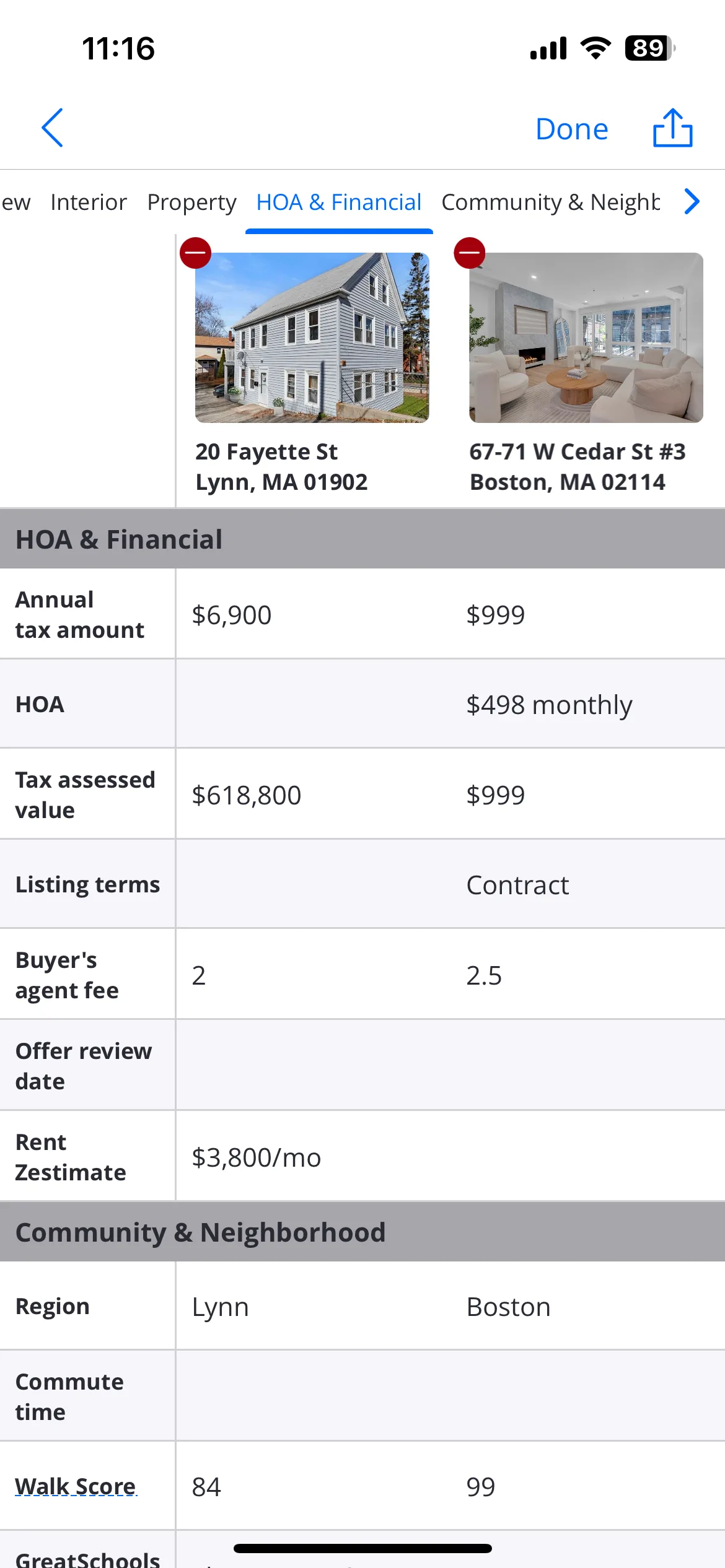The image size is (725, 1568).
Task: Switch to the Property tab
Action: pyautogui.click(x=191, y=203)
